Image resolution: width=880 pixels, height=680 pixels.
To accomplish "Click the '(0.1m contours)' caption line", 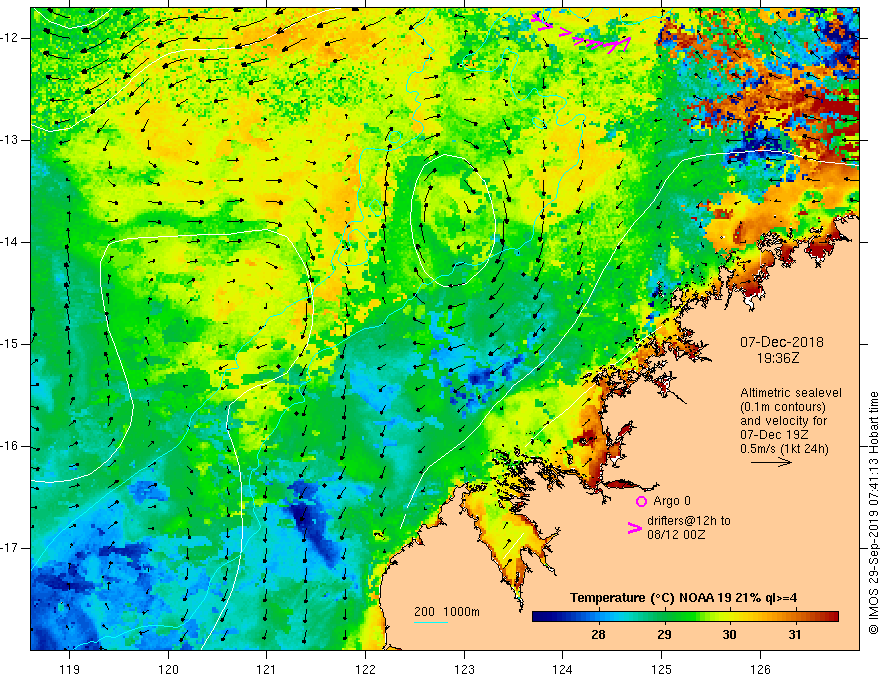I will [x=783, y=407].
